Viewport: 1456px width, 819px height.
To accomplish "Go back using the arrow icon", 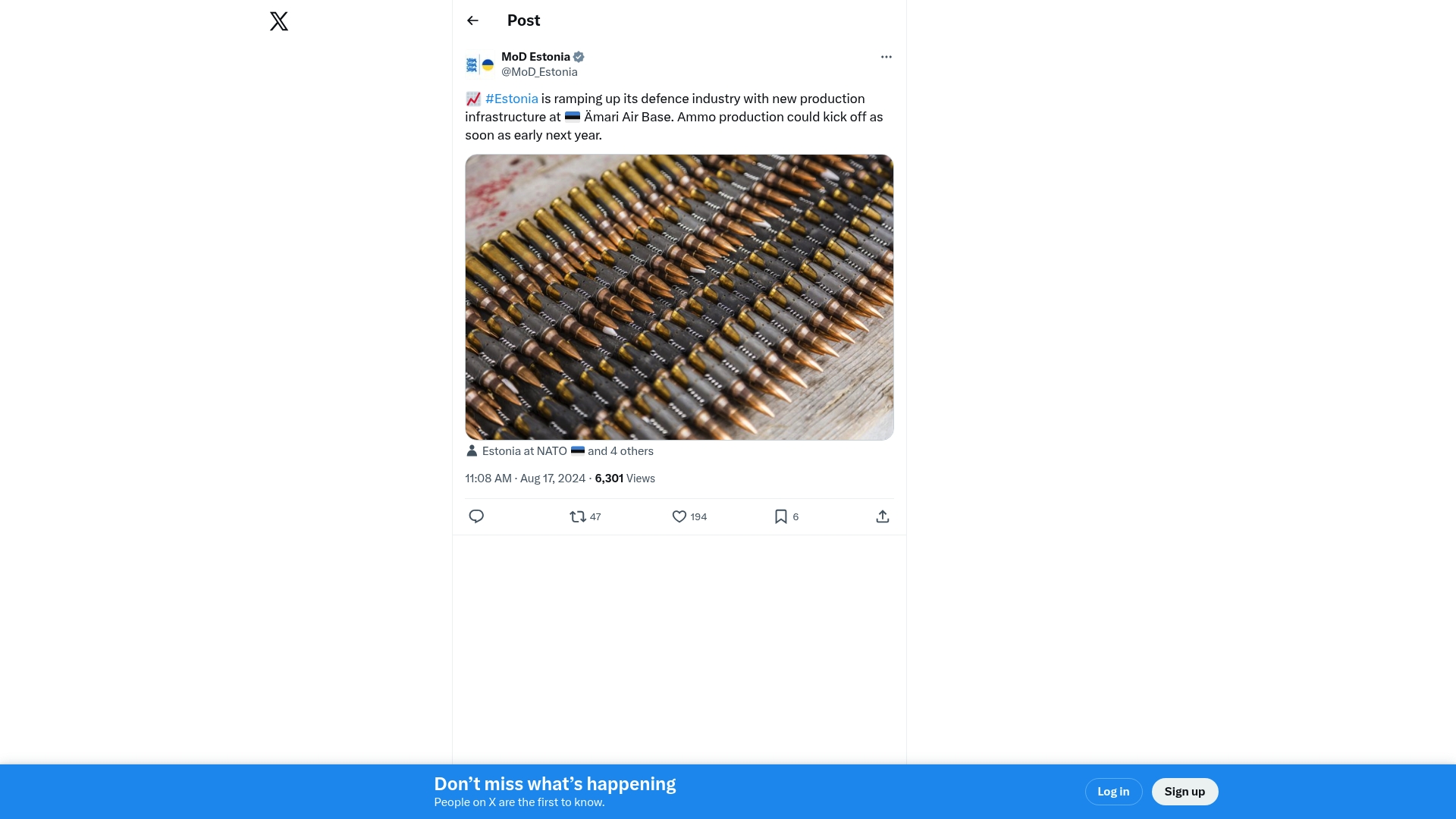I will [x=472, y=20].
